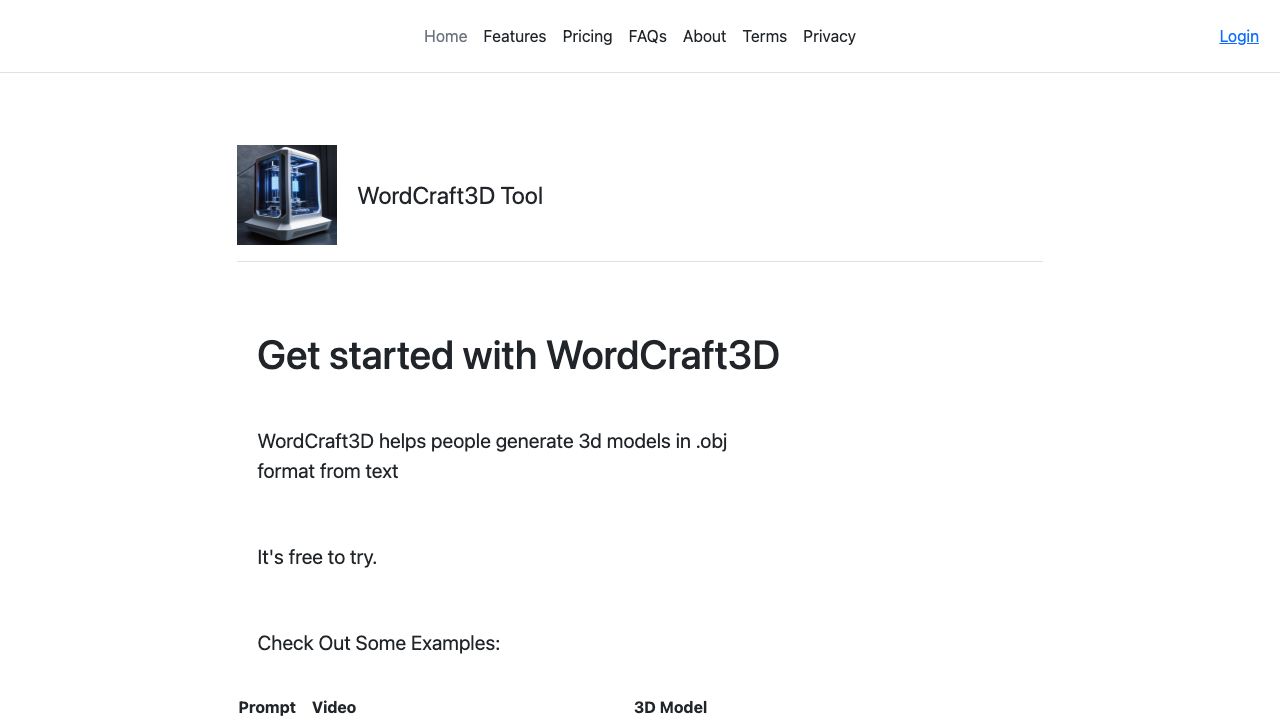Screen dimensions: 1280x720
Task: Click the word '.obj' in the description
Action: tap(711, 441)
